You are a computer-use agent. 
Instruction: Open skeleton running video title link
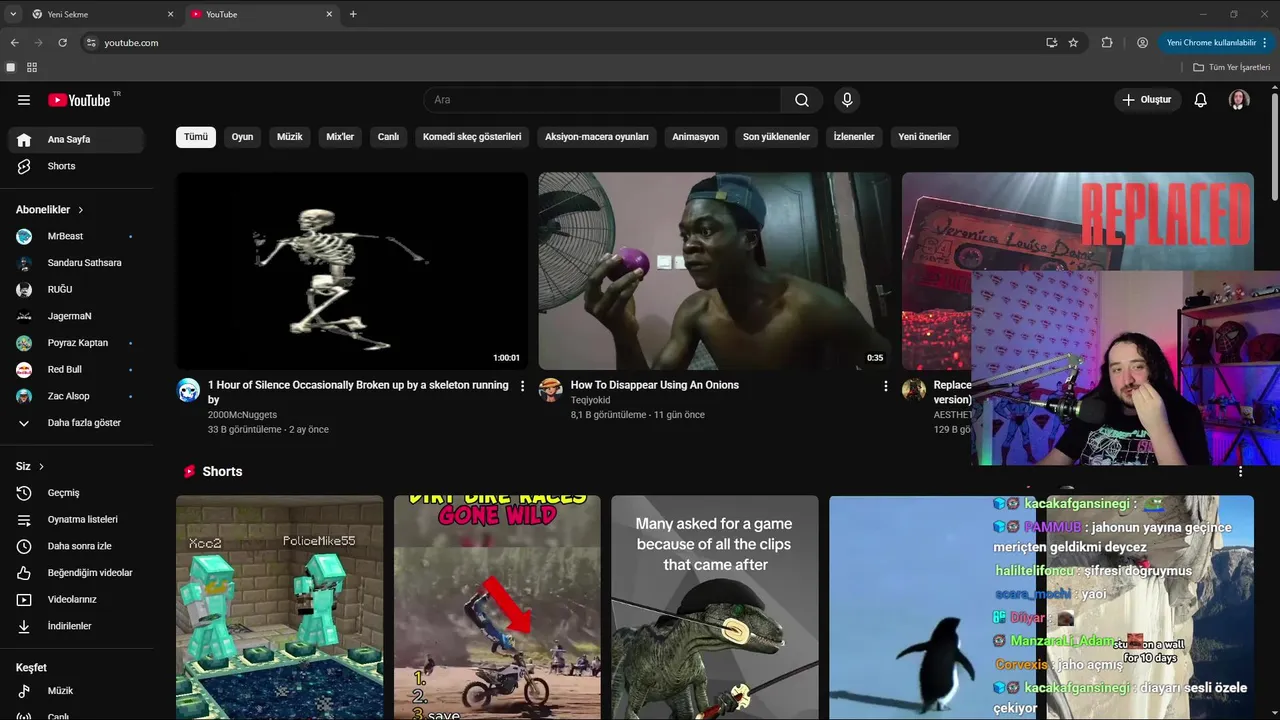pyautogui.click(x=358, y=392)
